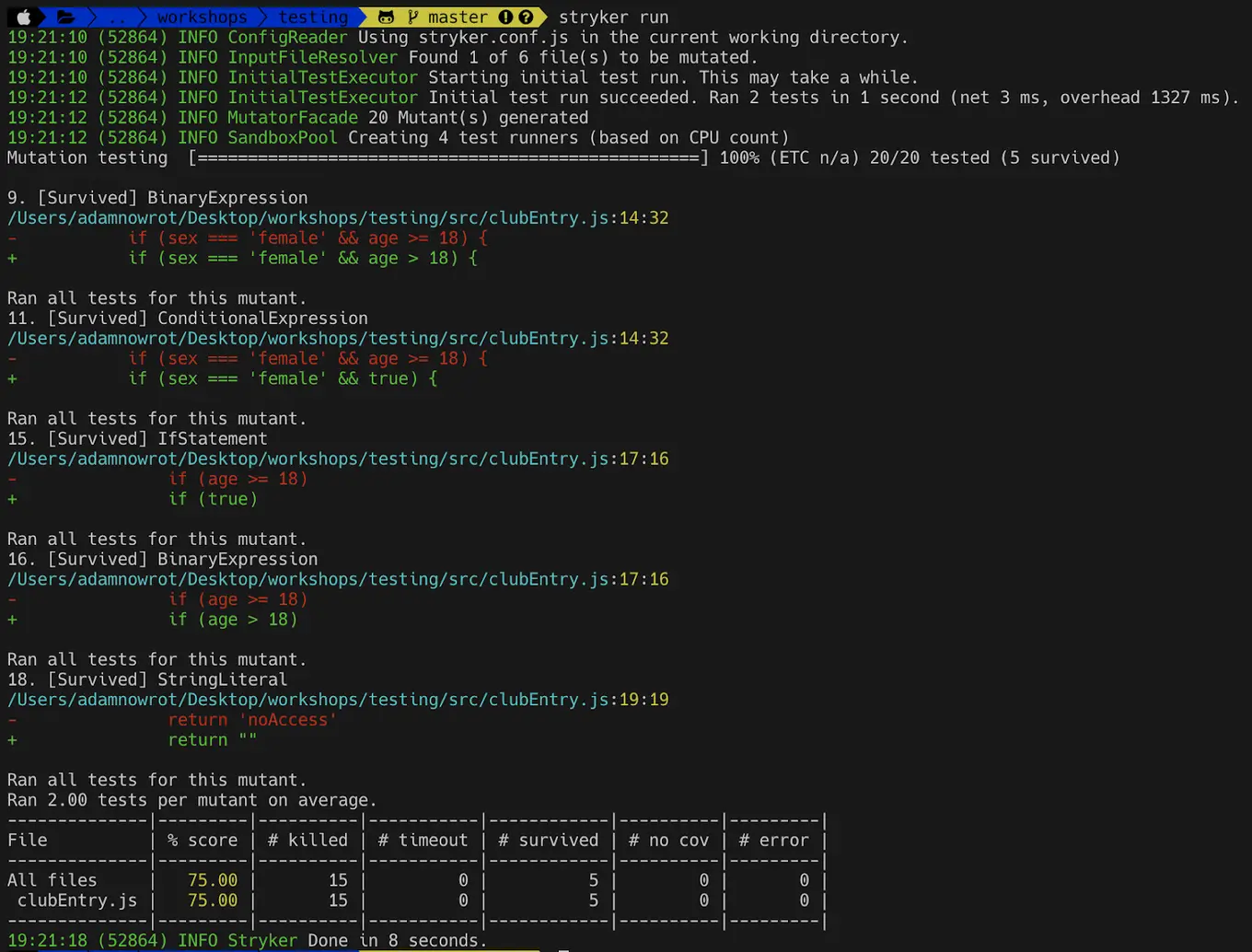Select the 75.00 score for clubEntry.js

pyautogui.click(x=212, y=900)
